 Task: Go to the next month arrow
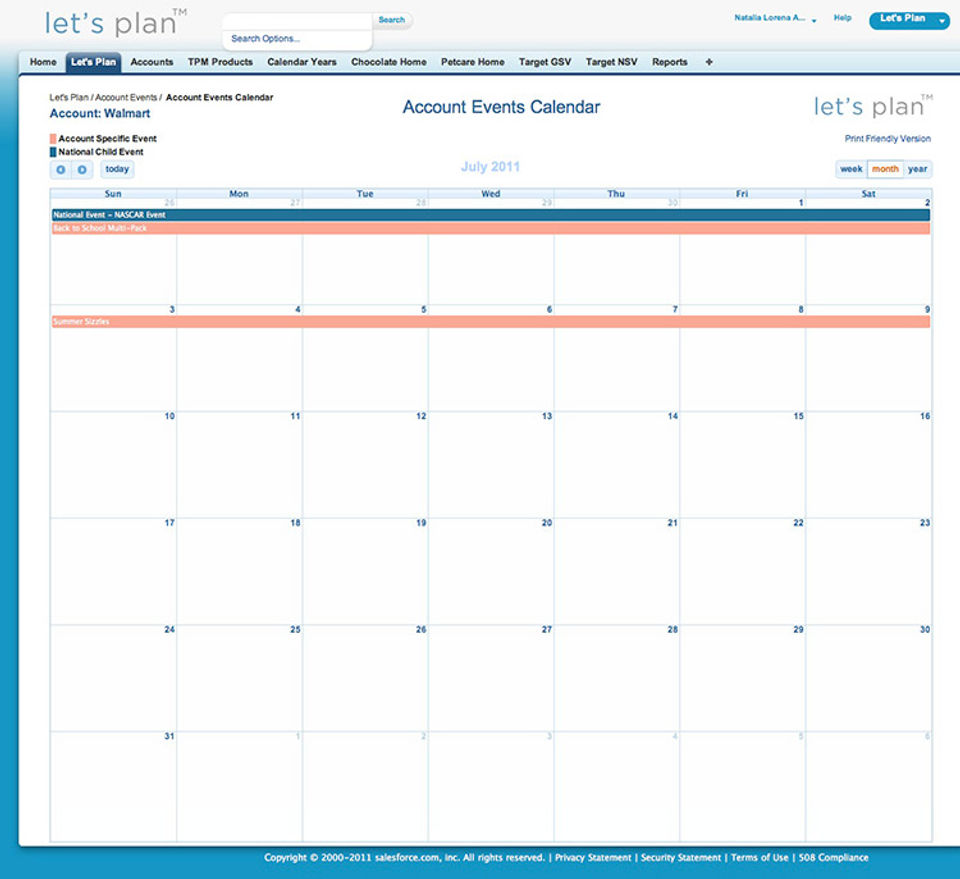(82, 170)
